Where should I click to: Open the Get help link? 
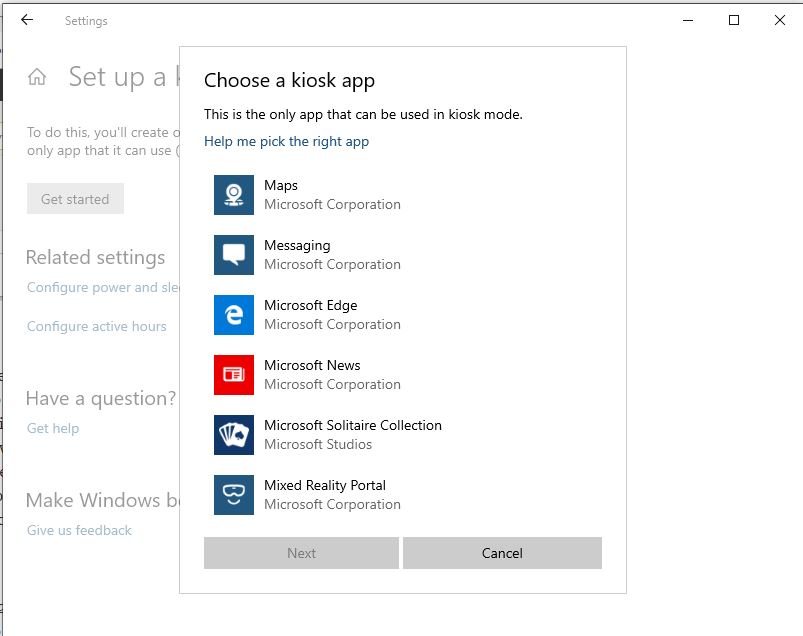[53, 428]
